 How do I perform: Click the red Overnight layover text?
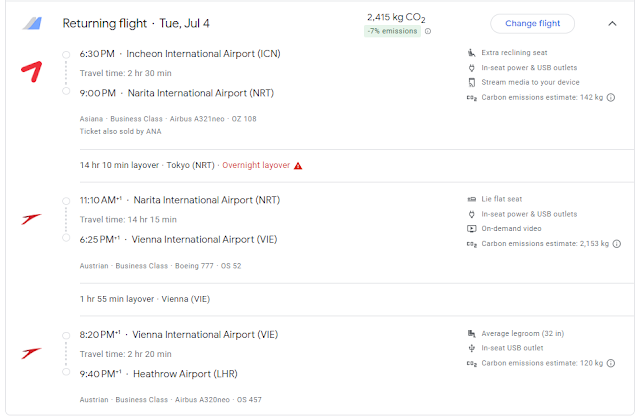tap(255, 165)
